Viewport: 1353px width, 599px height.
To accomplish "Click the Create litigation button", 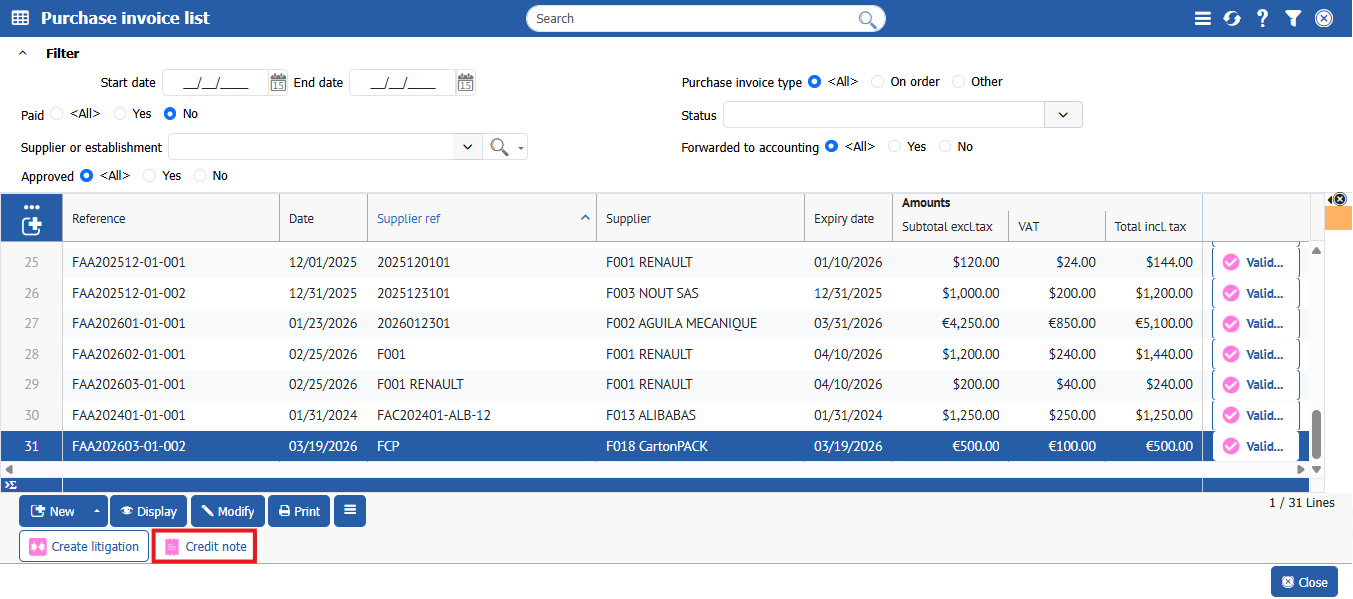I will [x=84, y=547].
